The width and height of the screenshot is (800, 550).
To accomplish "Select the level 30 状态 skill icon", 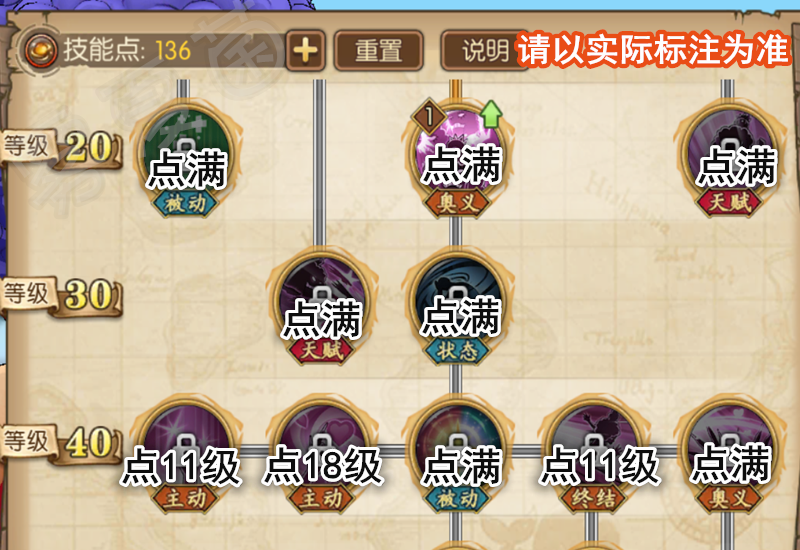I will coord(457,307).
